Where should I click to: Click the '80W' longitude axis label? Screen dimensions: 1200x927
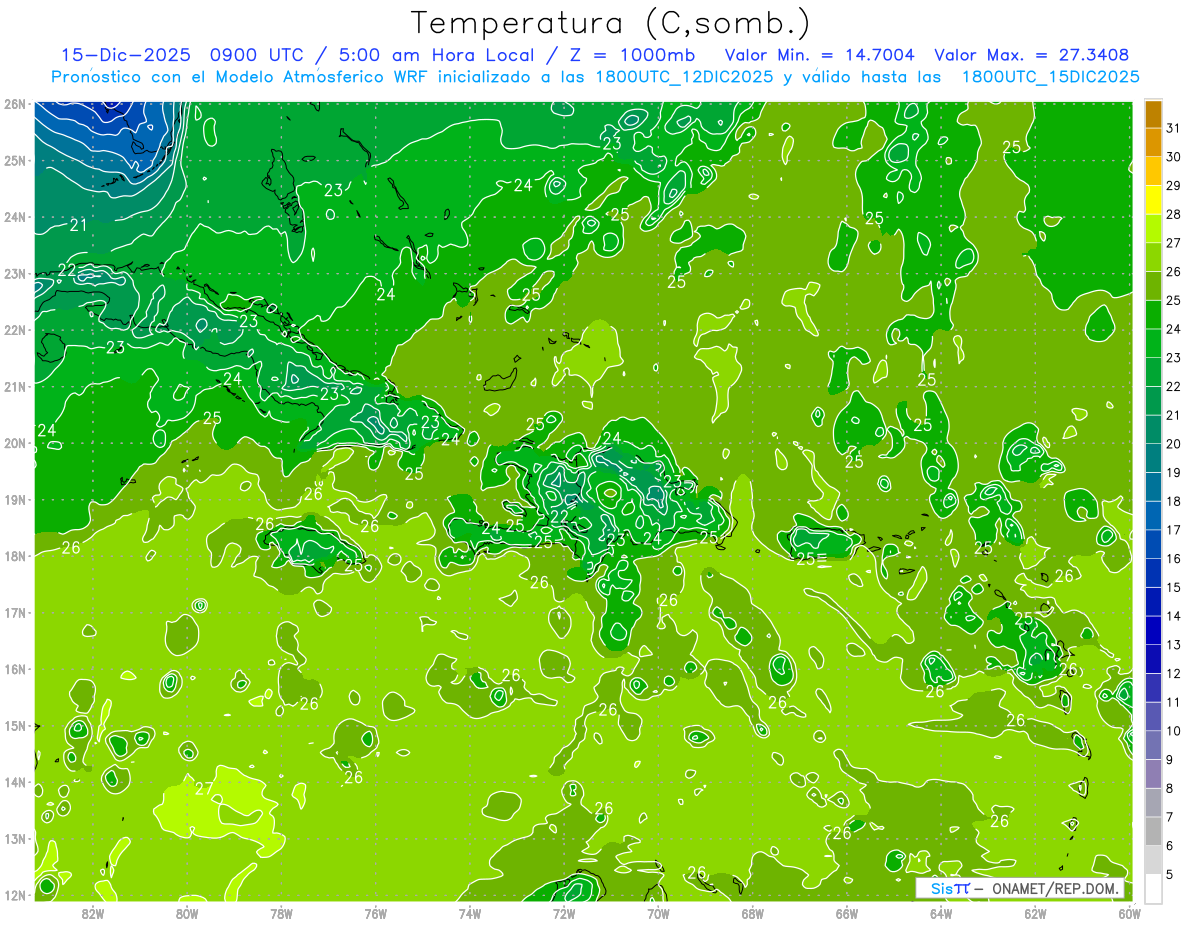point(187,913)
